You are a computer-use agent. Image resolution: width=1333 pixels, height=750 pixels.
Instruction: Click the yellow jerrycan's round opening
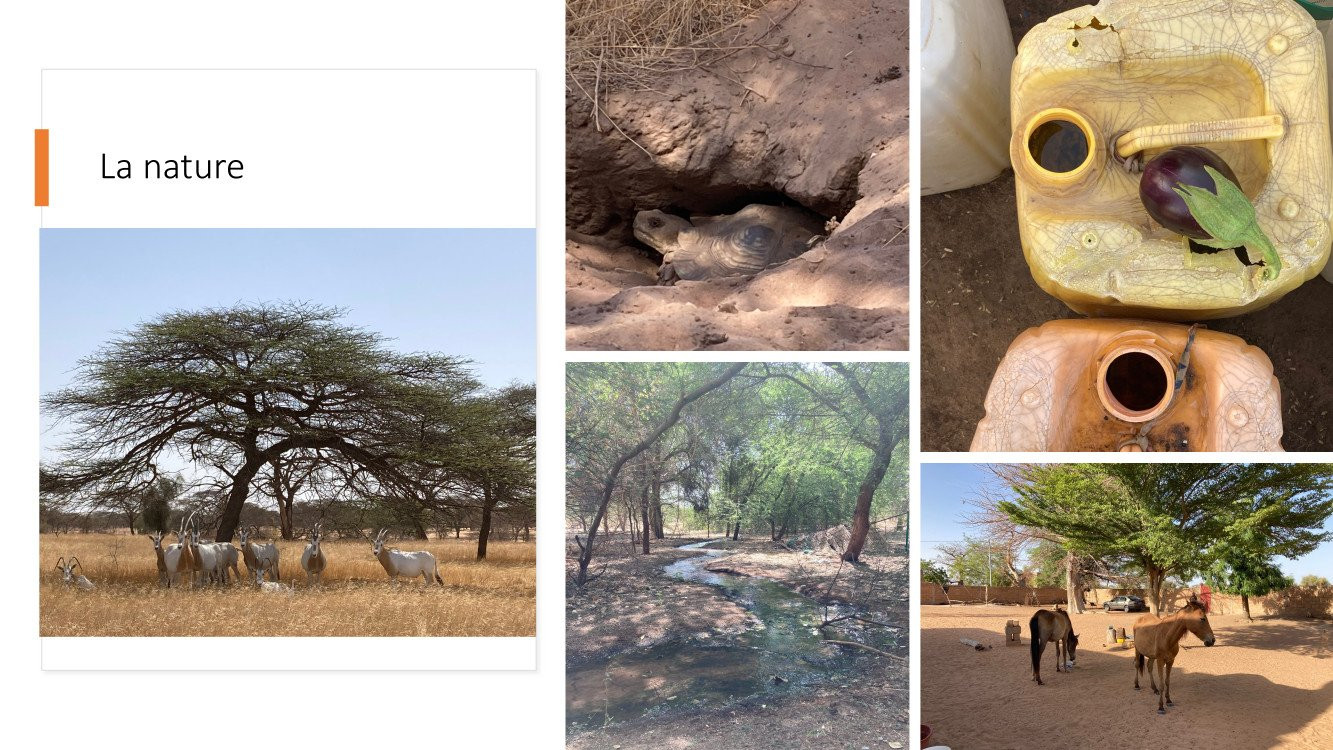(1059, 146)
